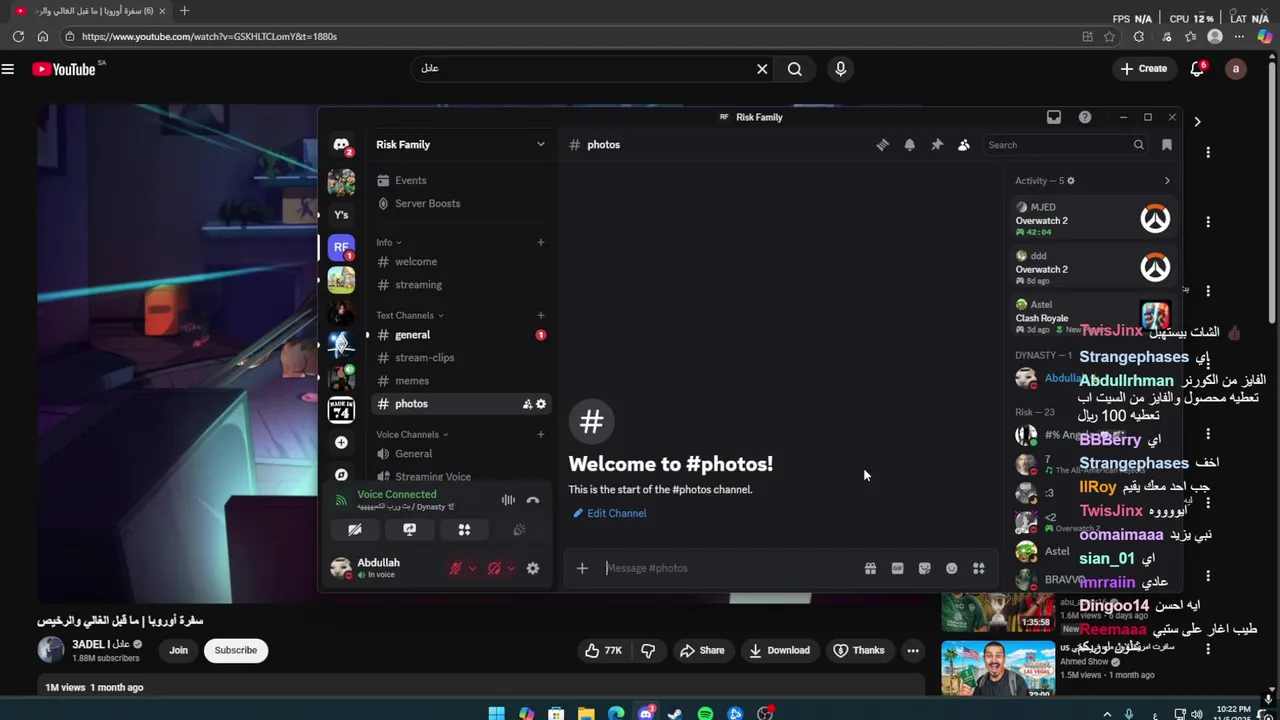
Task: Select the RF Risk Family server icon
Action: pyautogui.click(x=341, y=247)
